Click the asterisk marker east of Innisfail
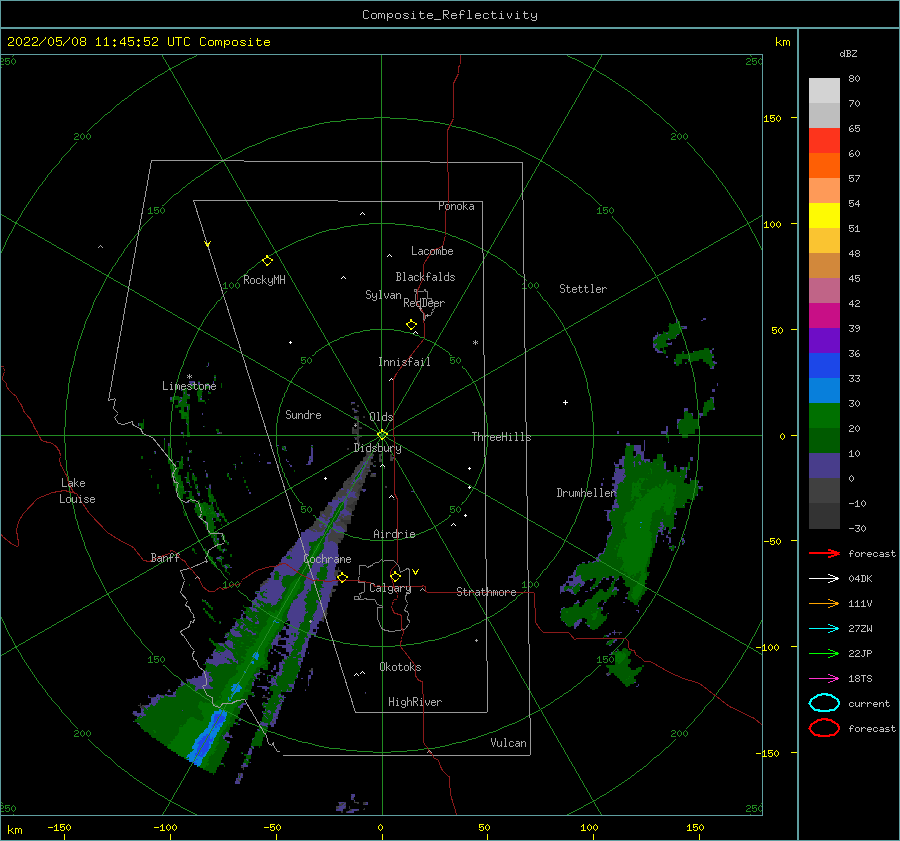 tap(475, 343)
